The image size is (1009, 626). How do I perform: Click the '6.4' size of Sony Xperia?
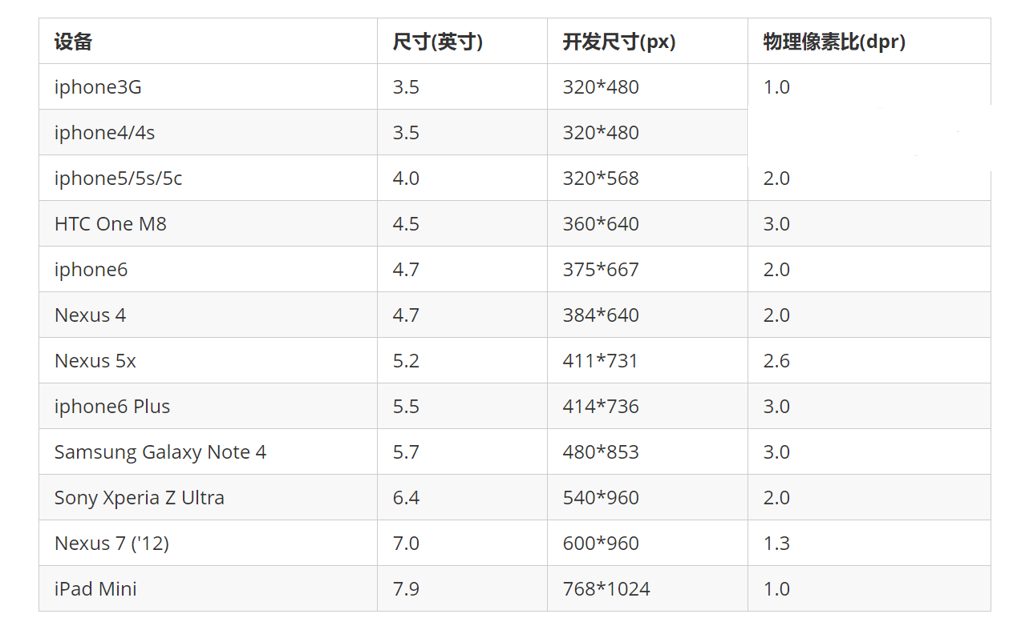[x=406, y=498]
